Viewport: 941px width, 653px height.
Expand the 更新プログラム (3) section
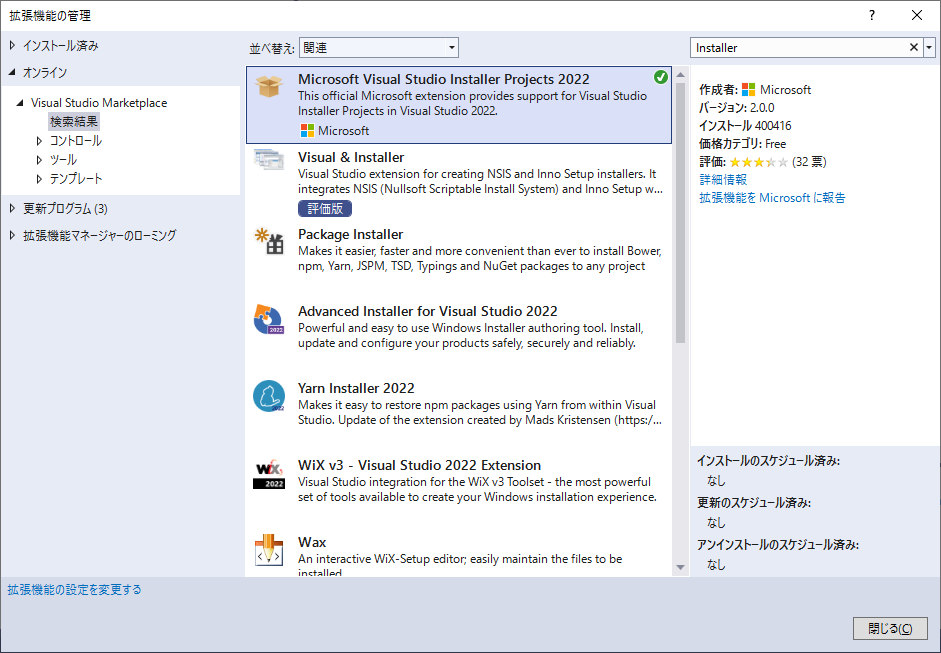click(x=13, y=209)
